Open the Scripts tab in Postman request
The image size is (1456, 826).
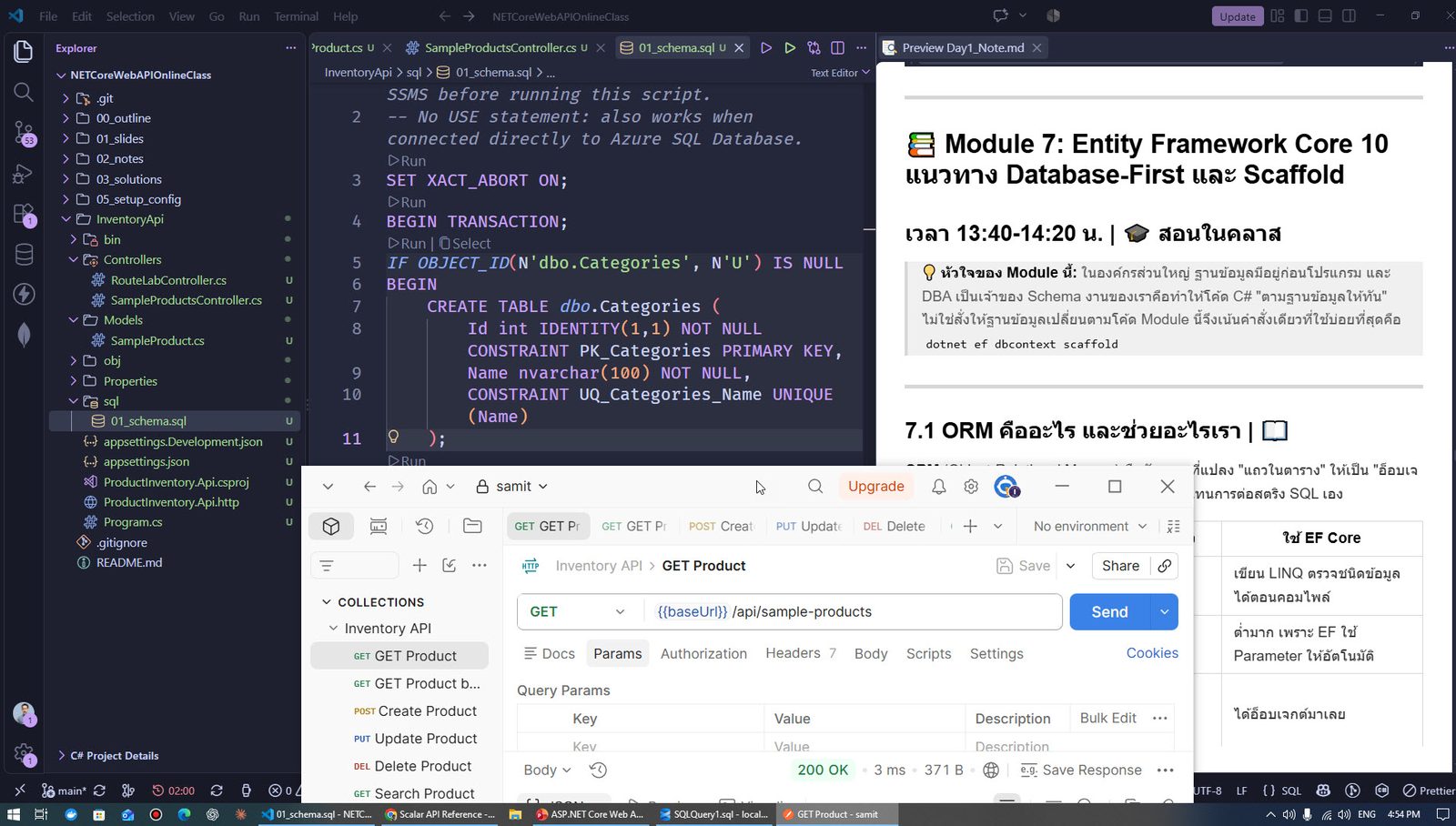click(928, 654)
